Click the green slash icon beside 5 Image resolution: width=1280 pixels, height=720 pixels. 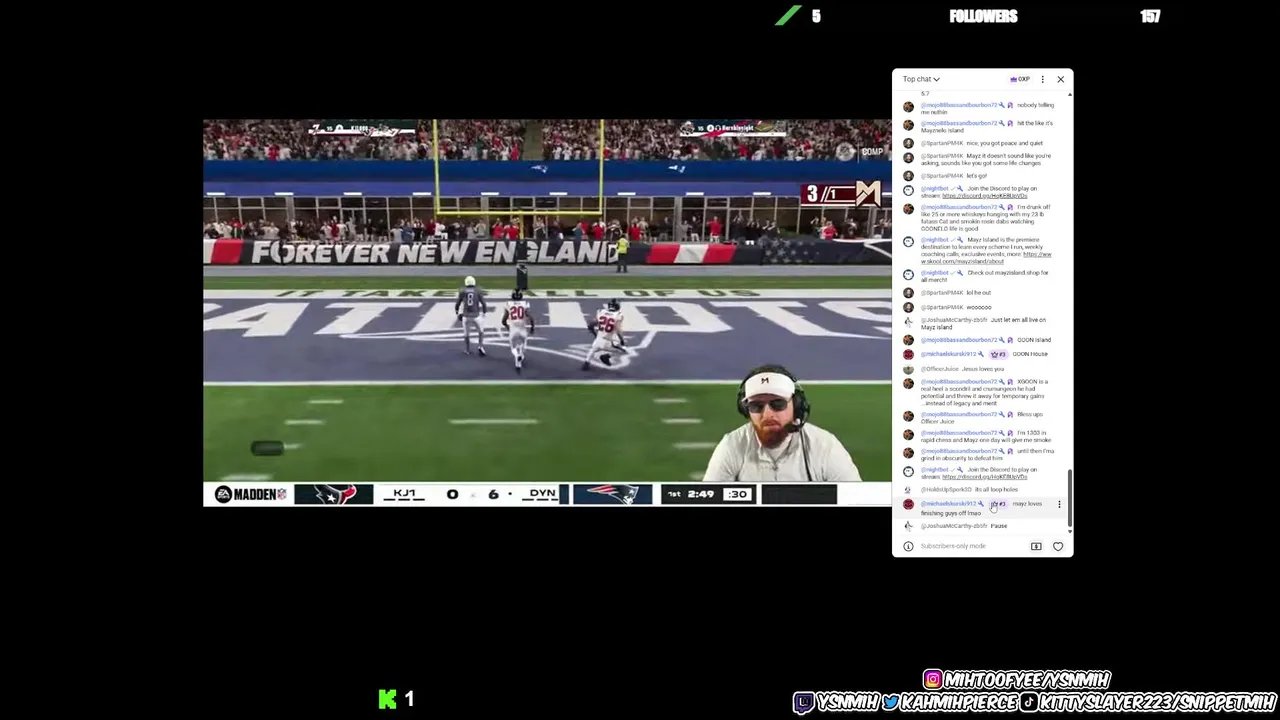[789, 16]
